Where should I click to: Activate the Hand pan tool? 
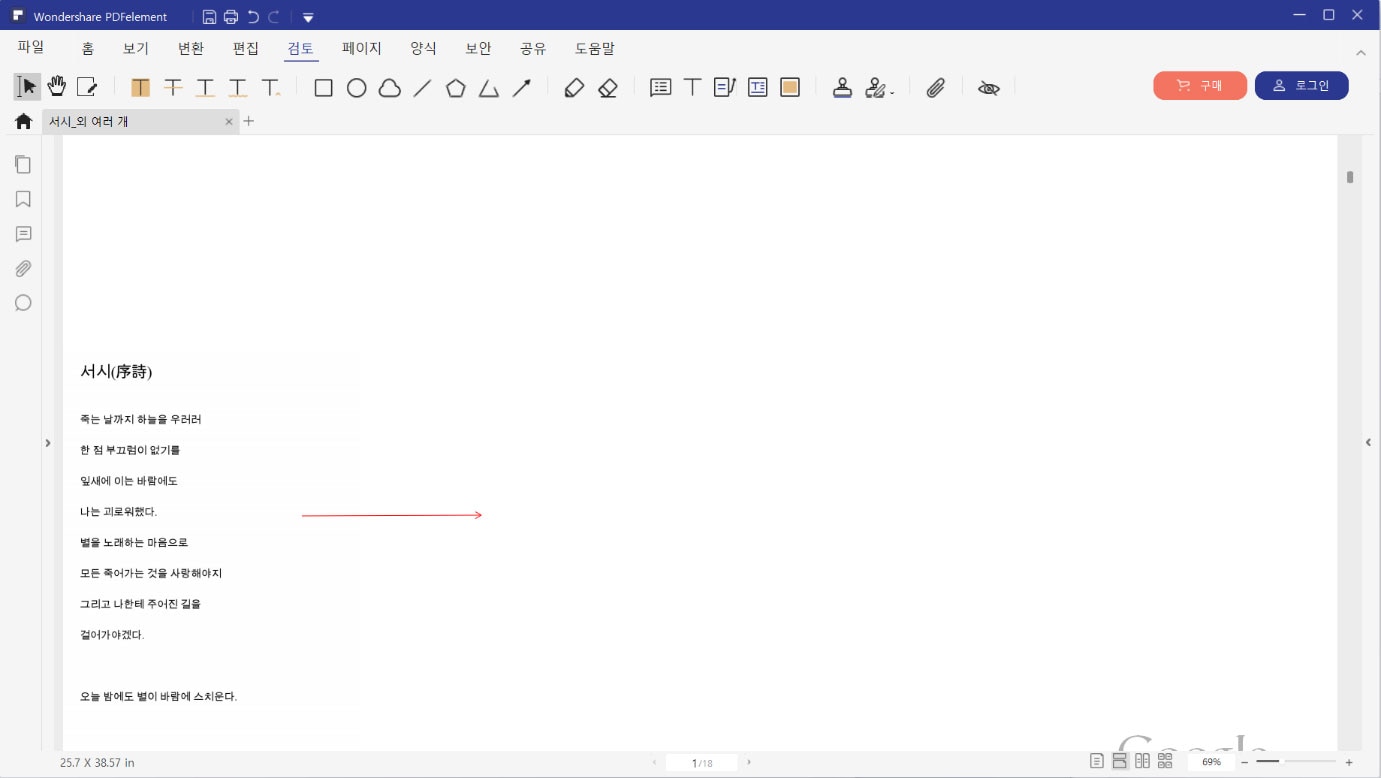(x=57, y=87)
